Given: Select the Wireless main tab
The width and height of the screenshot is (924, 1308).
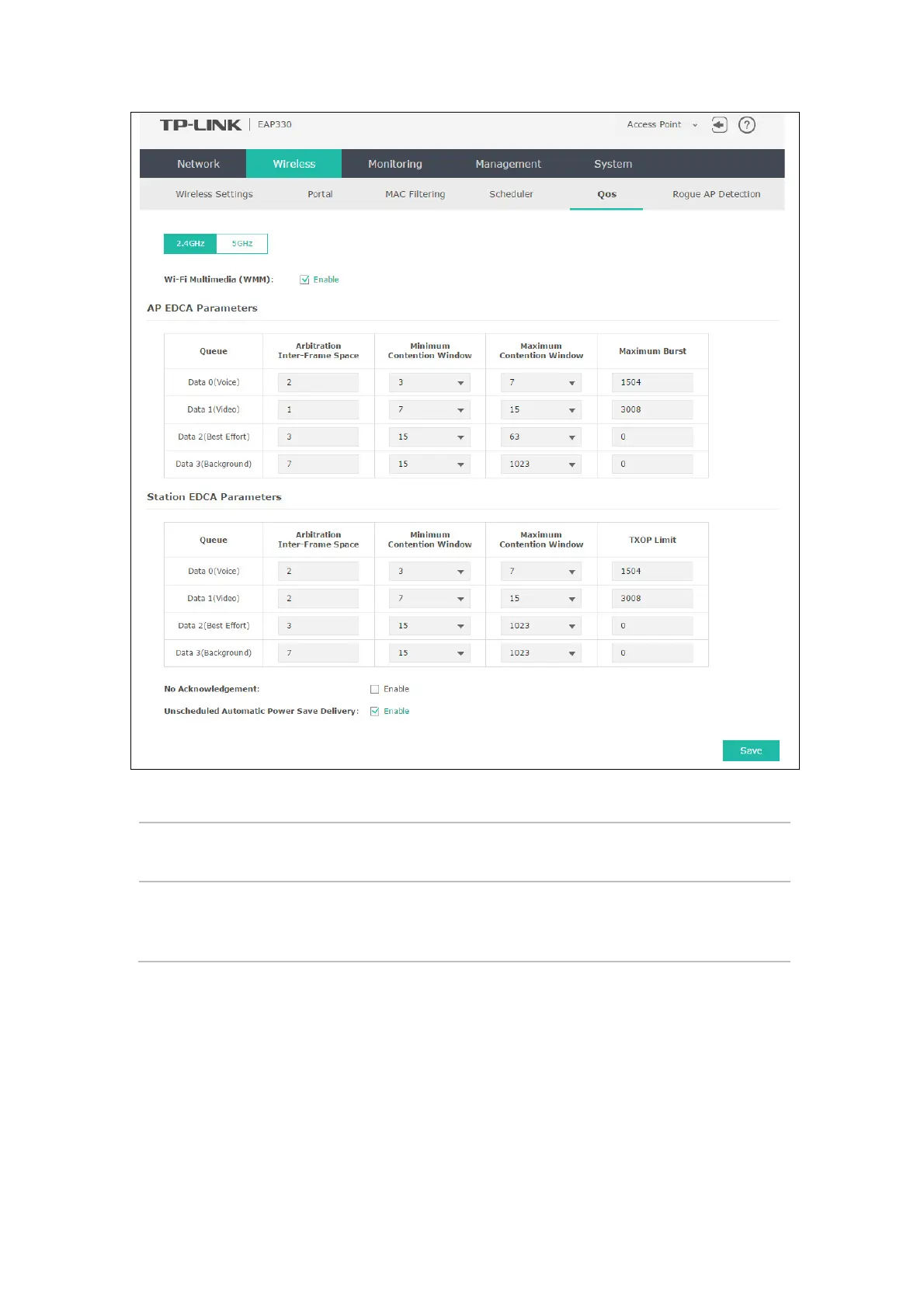Looking at the screenshot, I should (294, 164).
